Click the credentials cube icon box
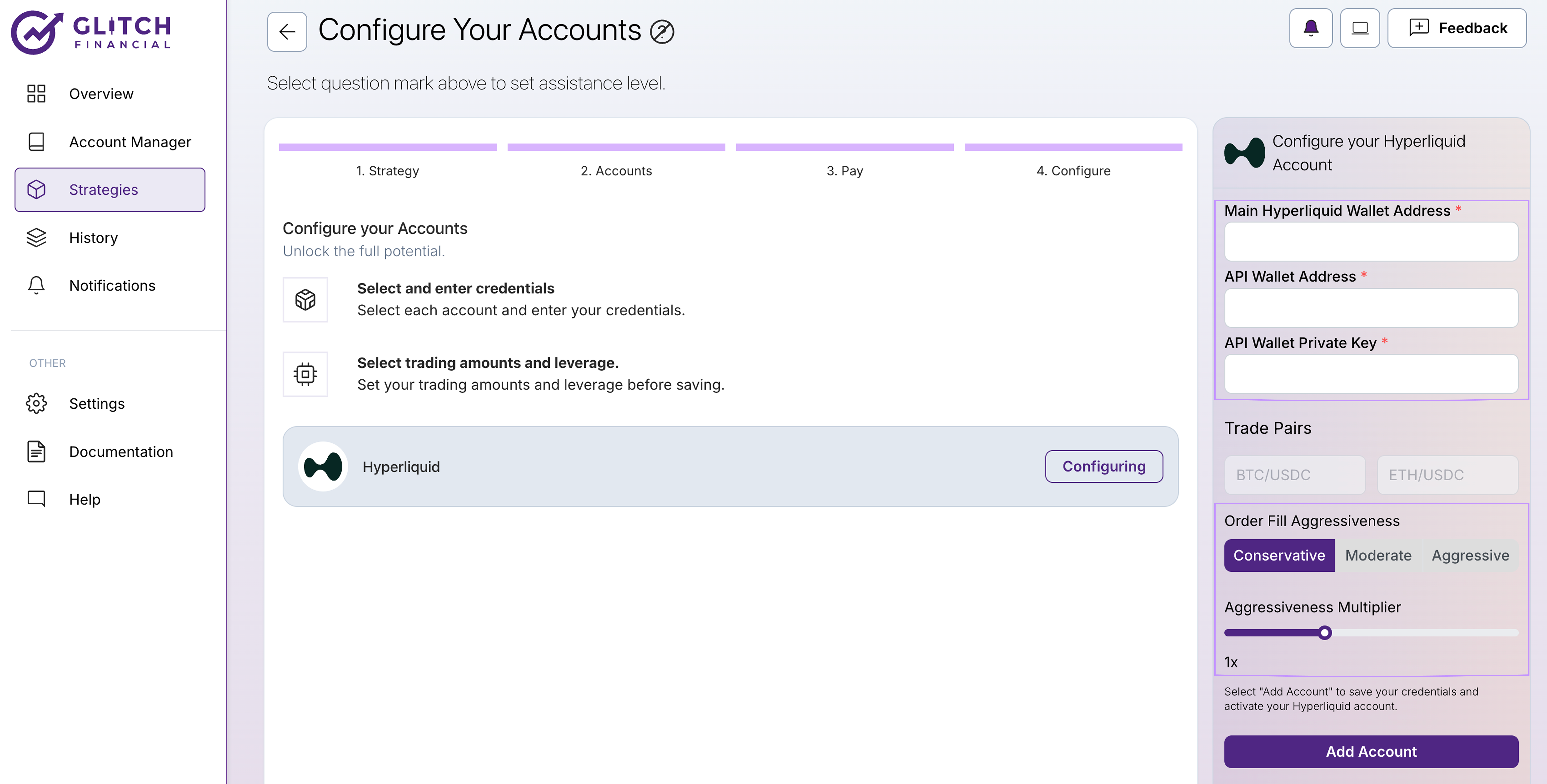 coord(305,300)
